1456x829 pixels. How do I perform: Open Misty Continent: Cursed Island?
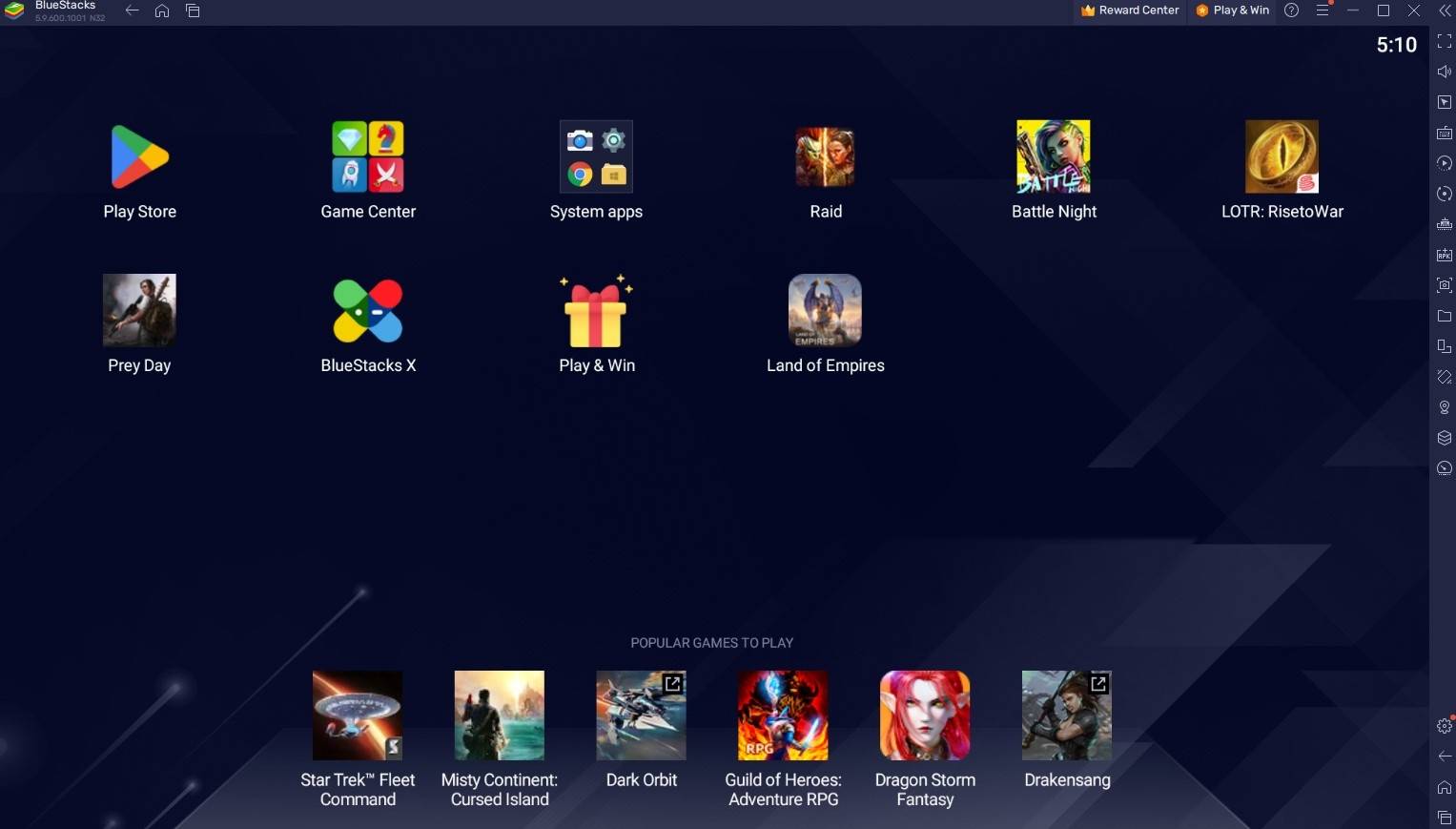(500, 715)
